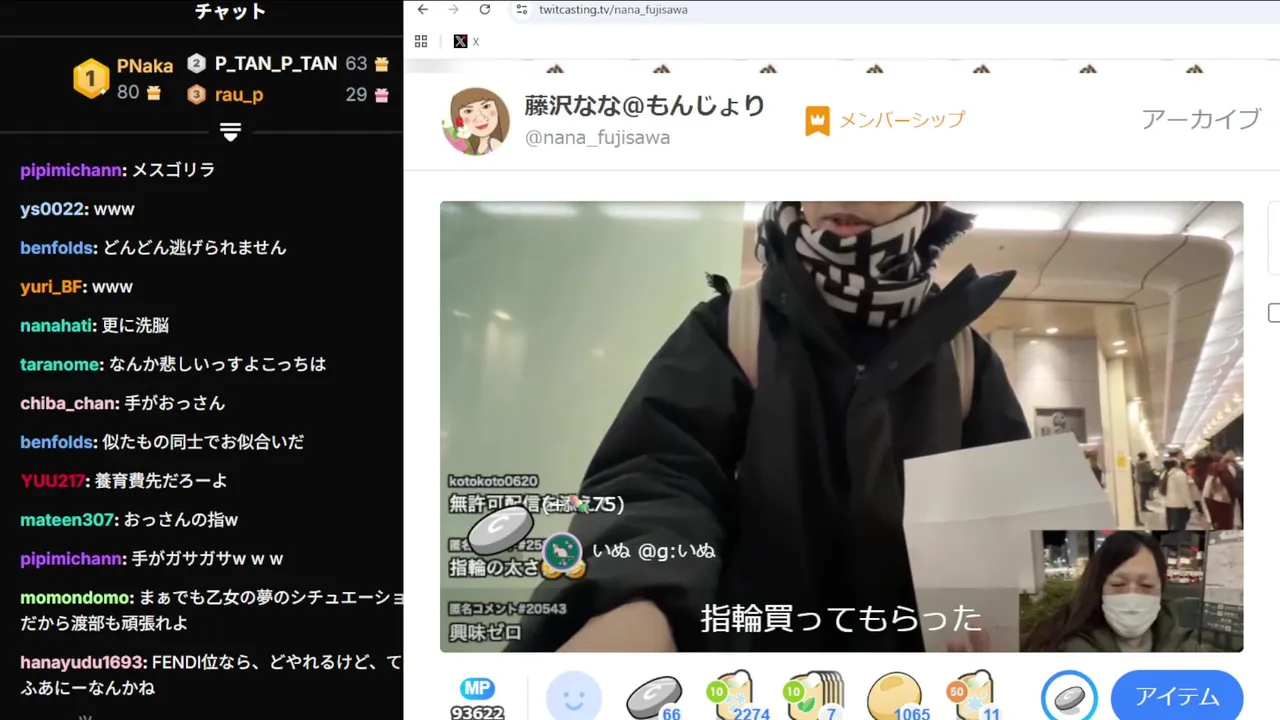Send the 50 tea item with count 11
This screenshot has height=720, width=1280.
[x=972, y=696]
